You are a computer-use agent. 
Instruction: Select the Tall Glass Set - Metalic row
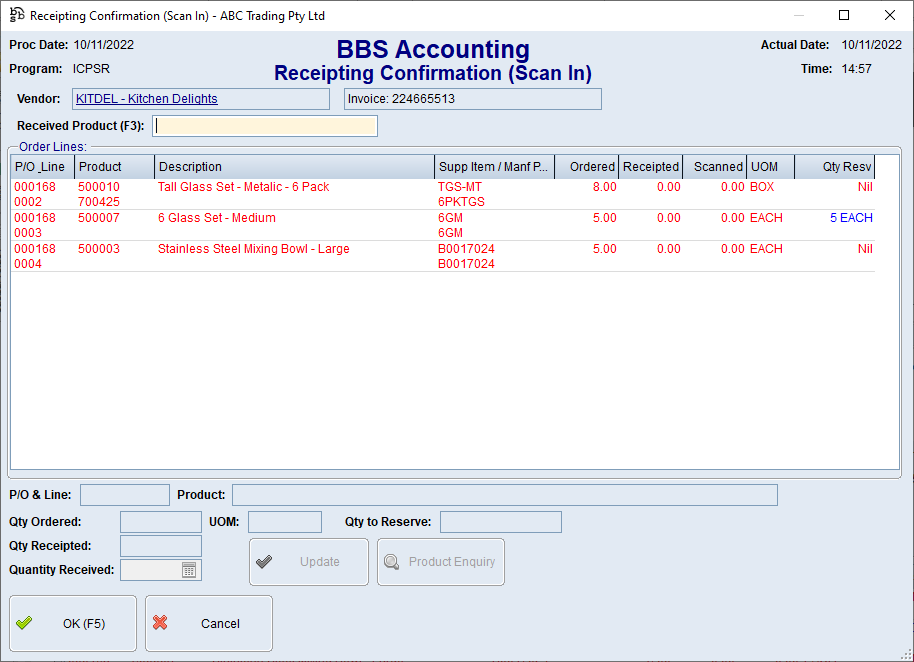click(243, 187)
